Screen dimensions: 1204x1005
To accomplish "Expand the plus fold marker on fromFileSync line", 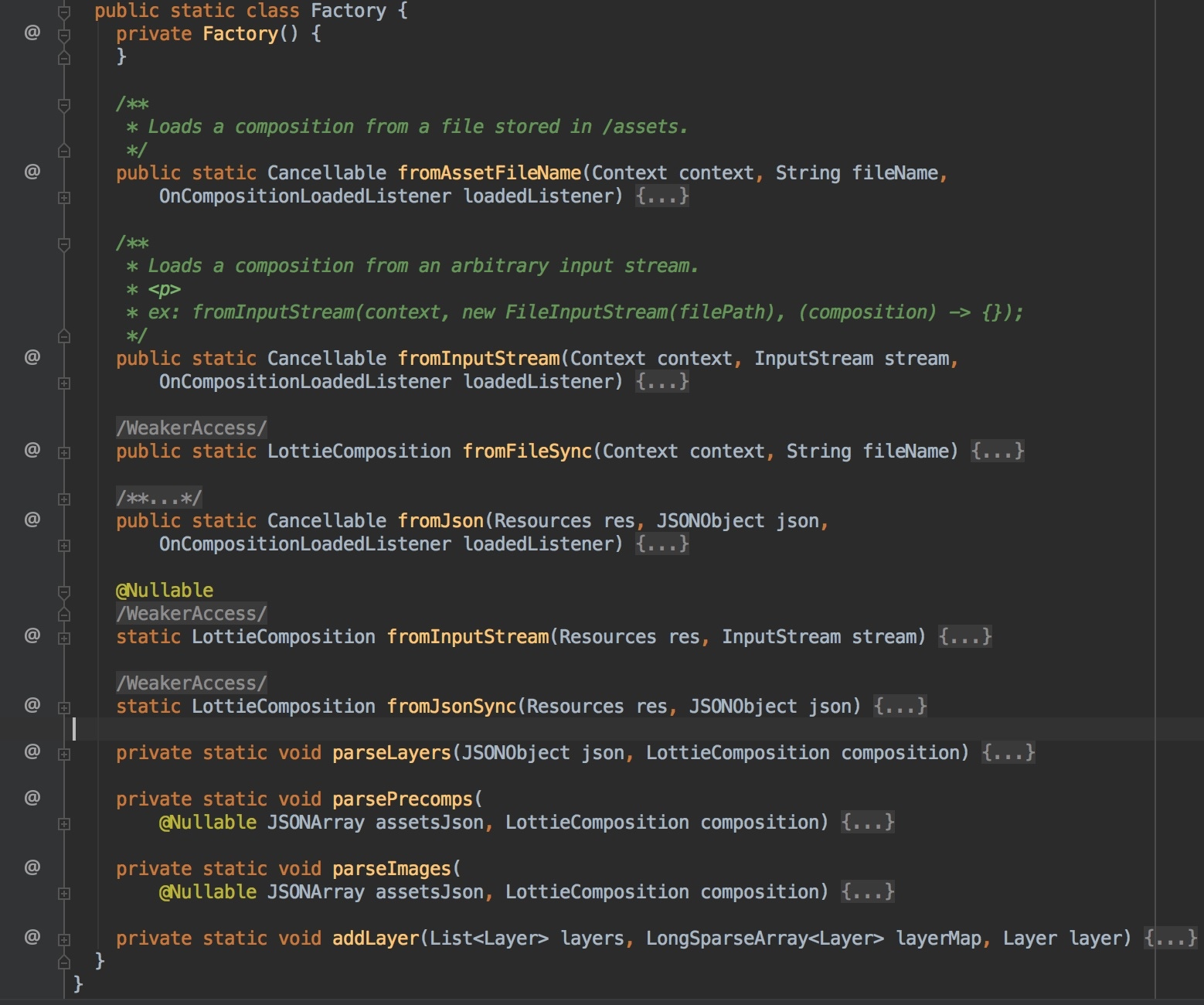I will click(64, 453).
